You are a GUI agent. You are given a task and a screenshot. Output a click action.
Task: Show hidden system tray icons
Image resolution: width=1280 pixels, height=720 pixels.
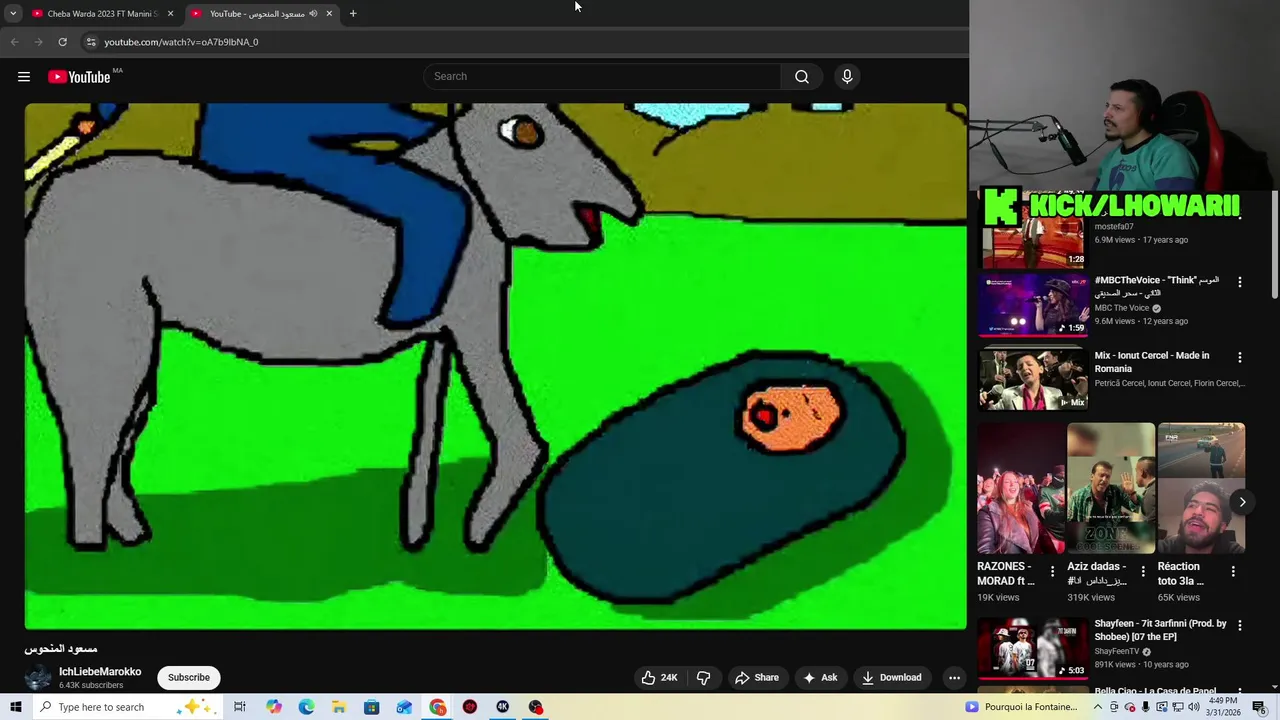click(1098, 707)
